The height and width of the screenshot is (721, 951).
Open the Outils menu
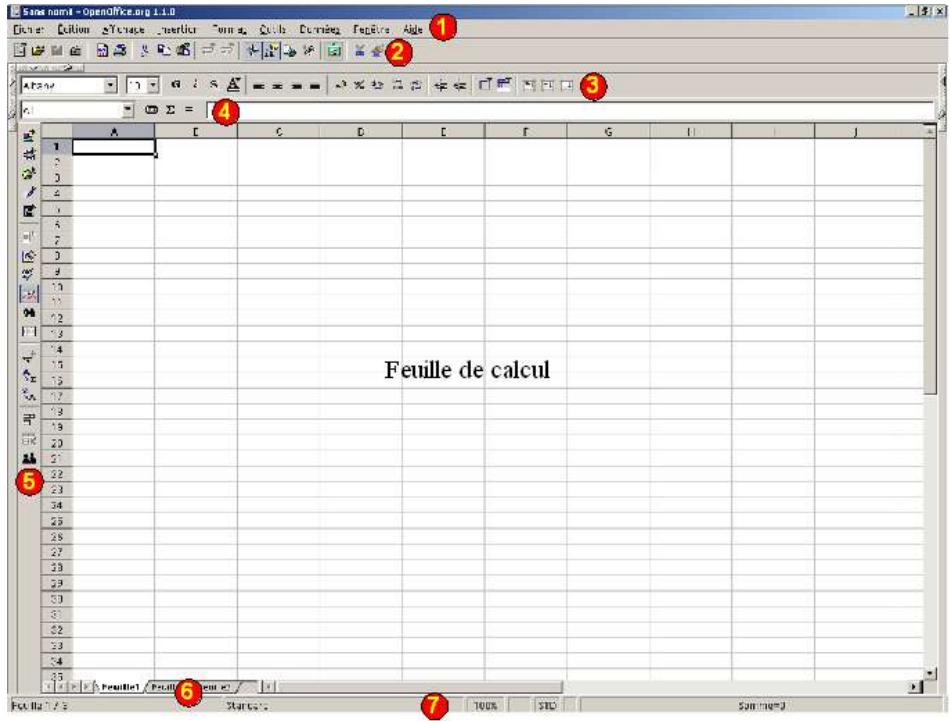272,29
